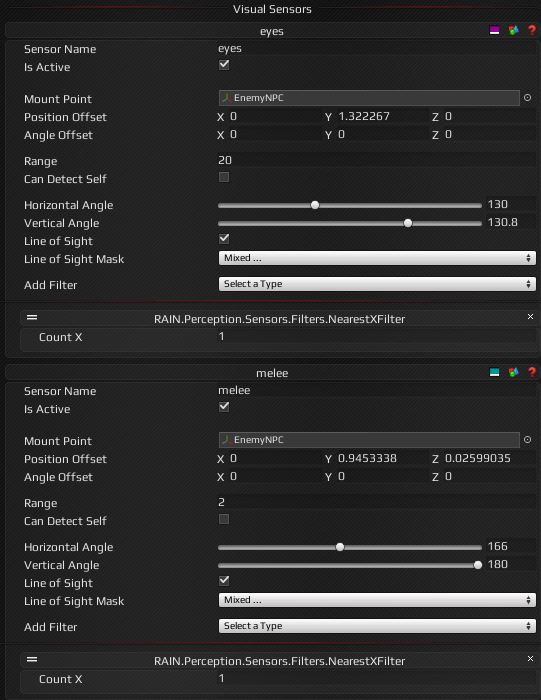Screen dimensions: 541x700
Task: Click the melee sensor teal color swatch
Action: (494, 372)
